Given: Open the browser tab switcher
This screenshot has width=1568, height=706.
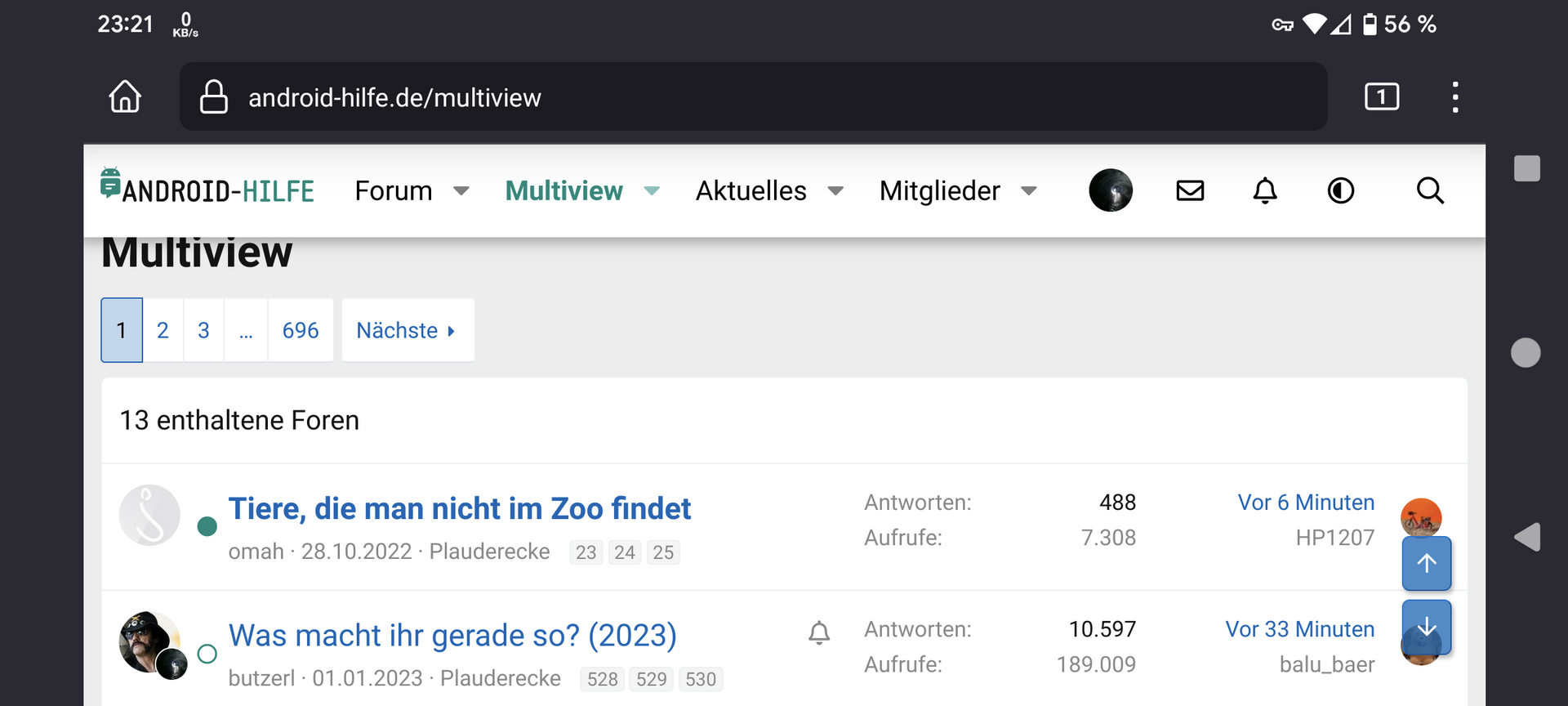Looking at the screenshot, I should pos(1381,96).
